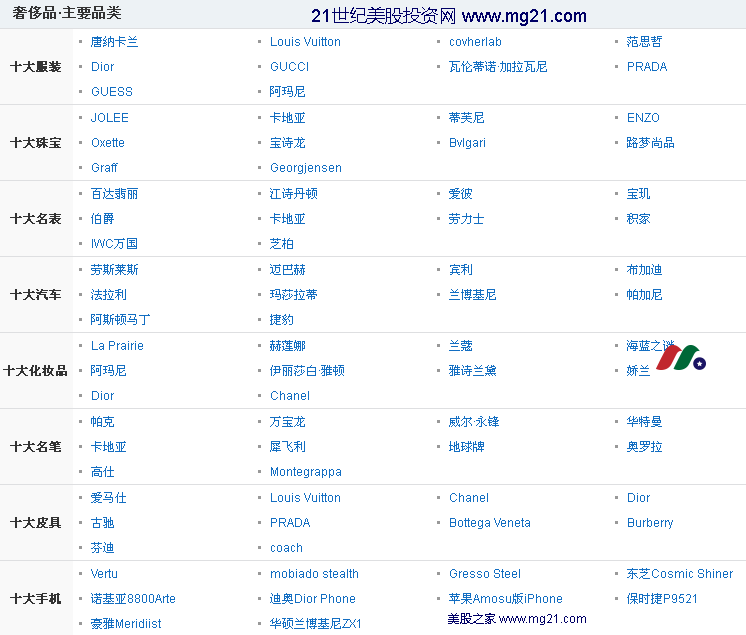This screenshot has width=746, height=635.
Task: Open the Georgjensen link
Action: pos(306,167)
